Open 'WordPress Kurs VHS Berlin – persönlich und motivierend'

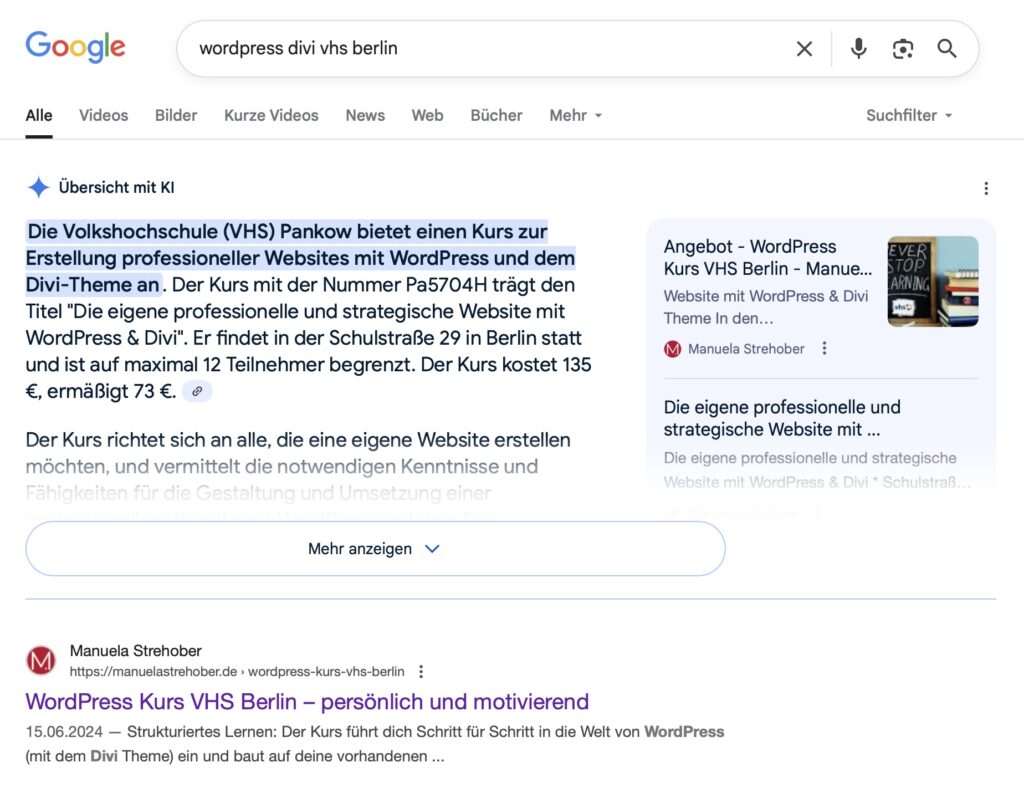307,701
